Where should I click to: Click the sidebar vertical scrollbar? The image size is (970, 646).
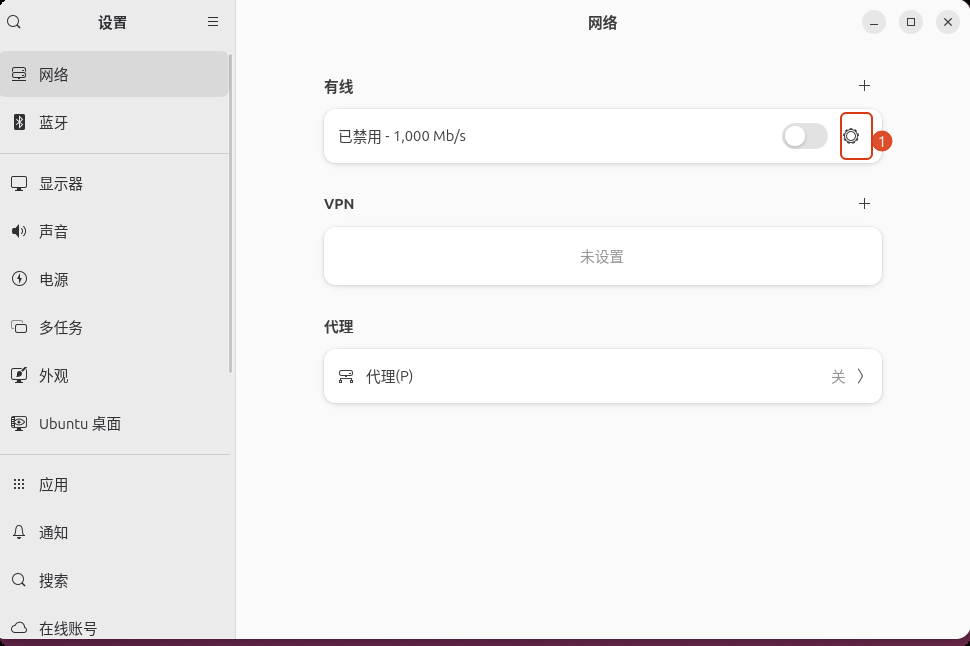[x=231, y=213]
